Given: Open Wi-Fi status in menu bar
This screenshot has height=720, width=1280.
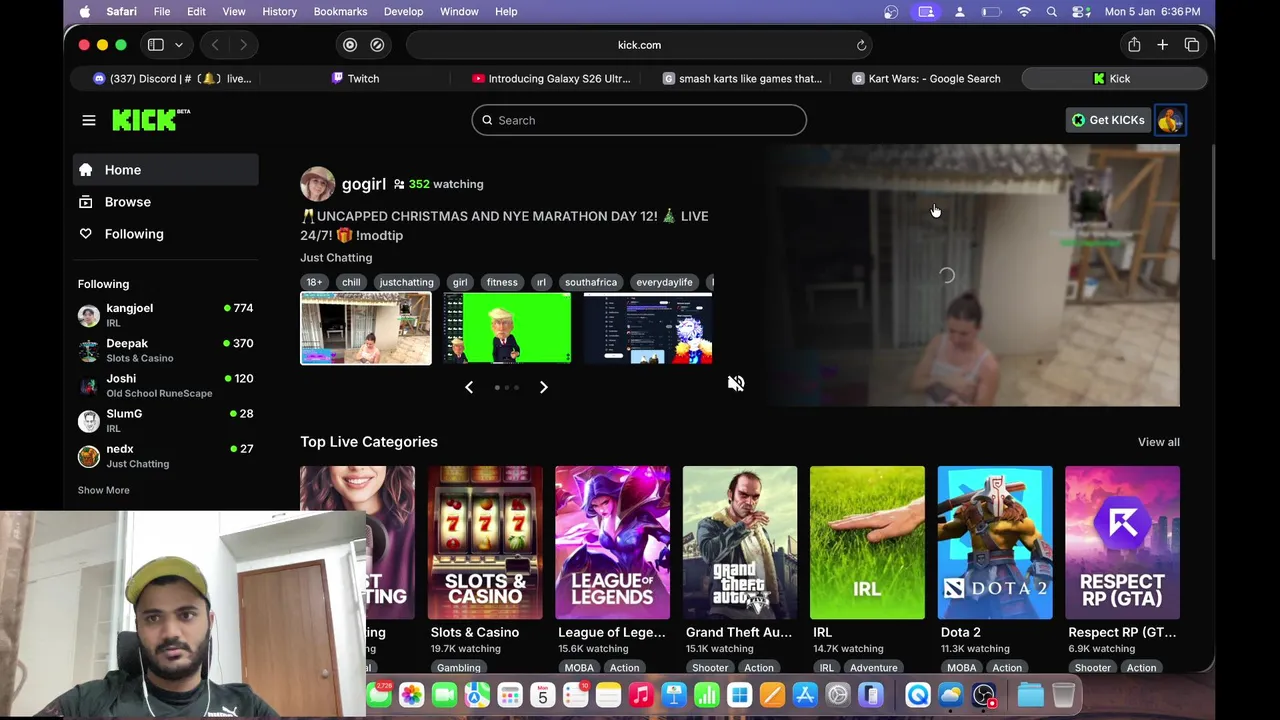Looking at the screenshot, I should 1024,12.
